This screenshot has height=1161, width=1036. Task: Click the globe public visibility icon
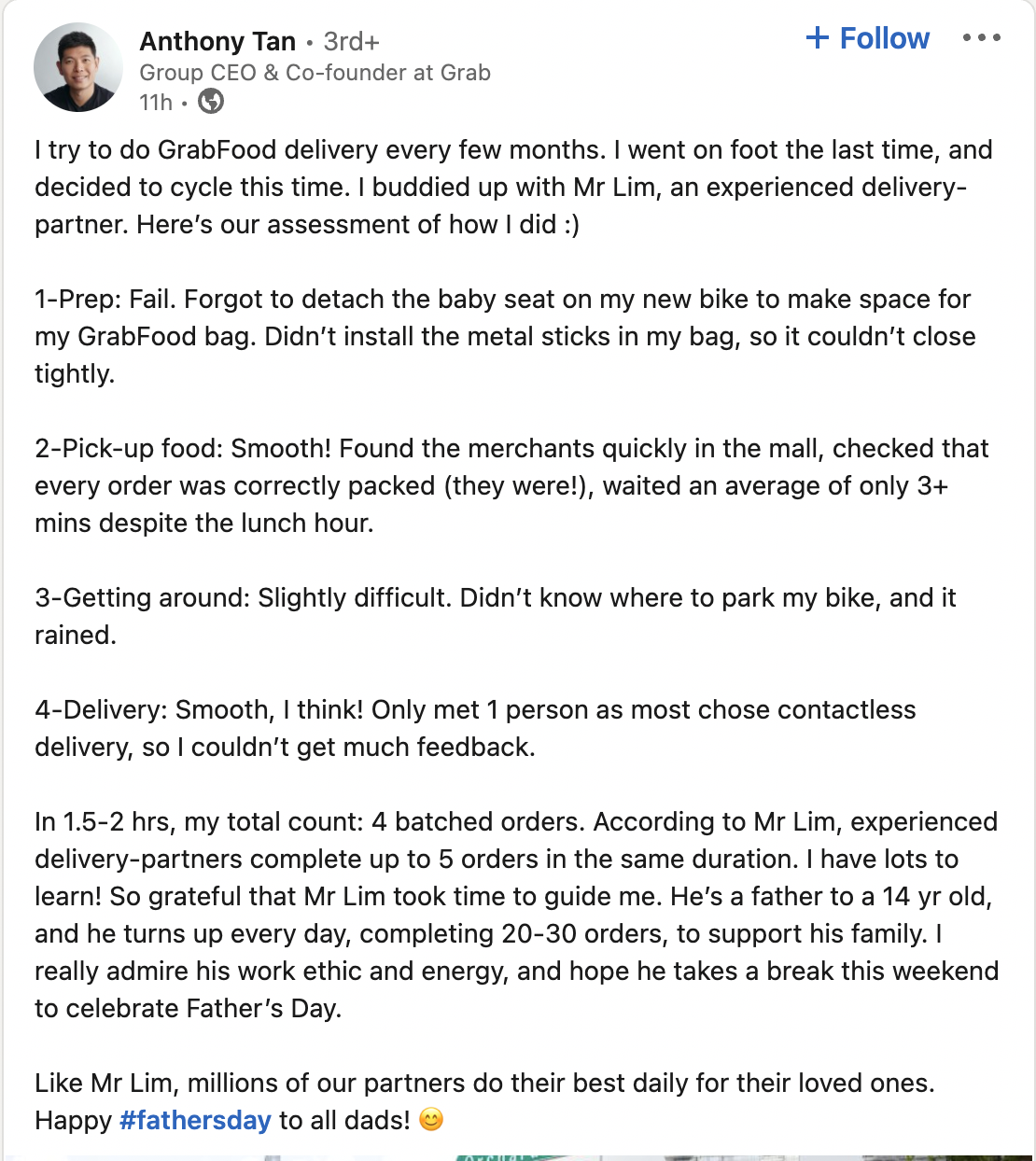coord(211,101)
